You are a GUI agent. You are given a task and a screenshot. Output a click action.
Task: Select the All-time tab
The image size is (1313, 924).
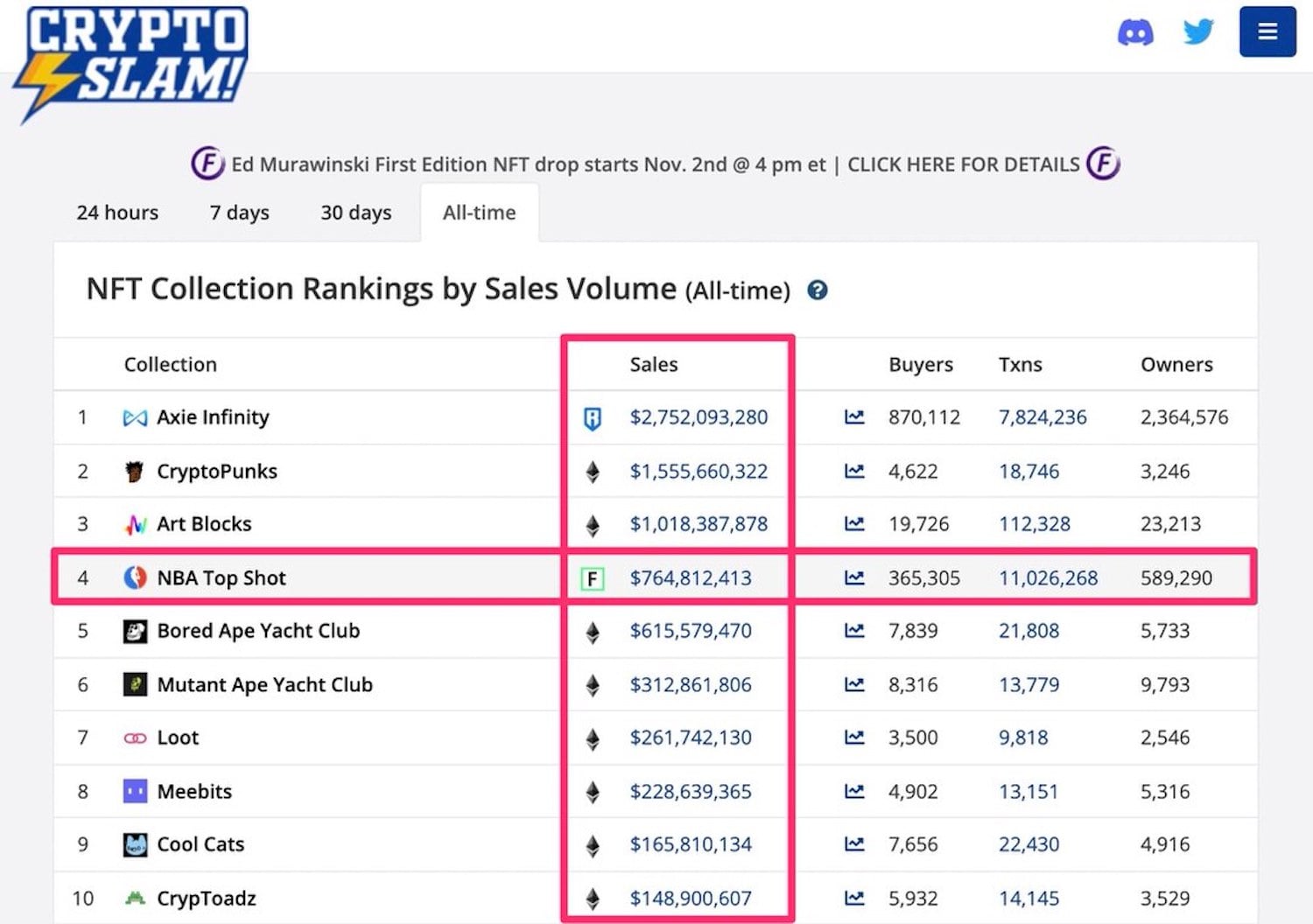click(479, 213)
